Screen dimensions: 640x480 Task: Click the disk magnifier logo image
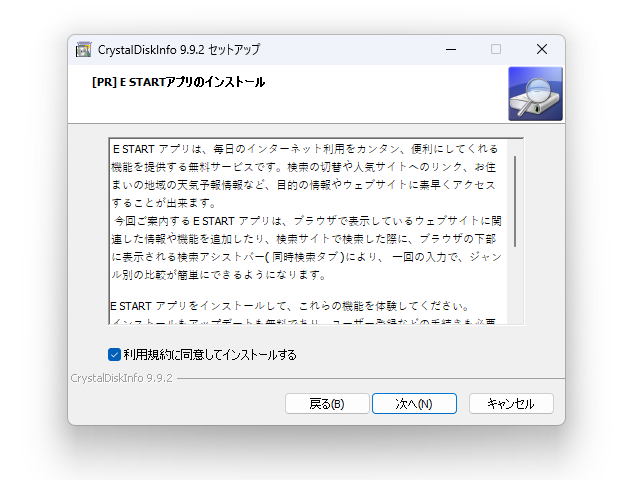pos(535,94)
